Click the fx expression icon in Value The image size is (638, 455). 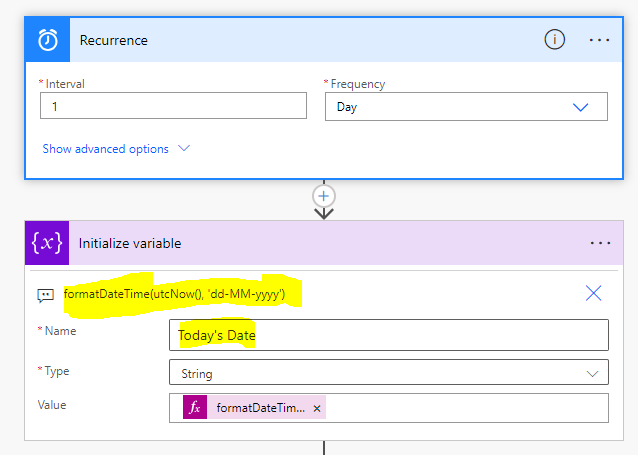coord(195,408)
